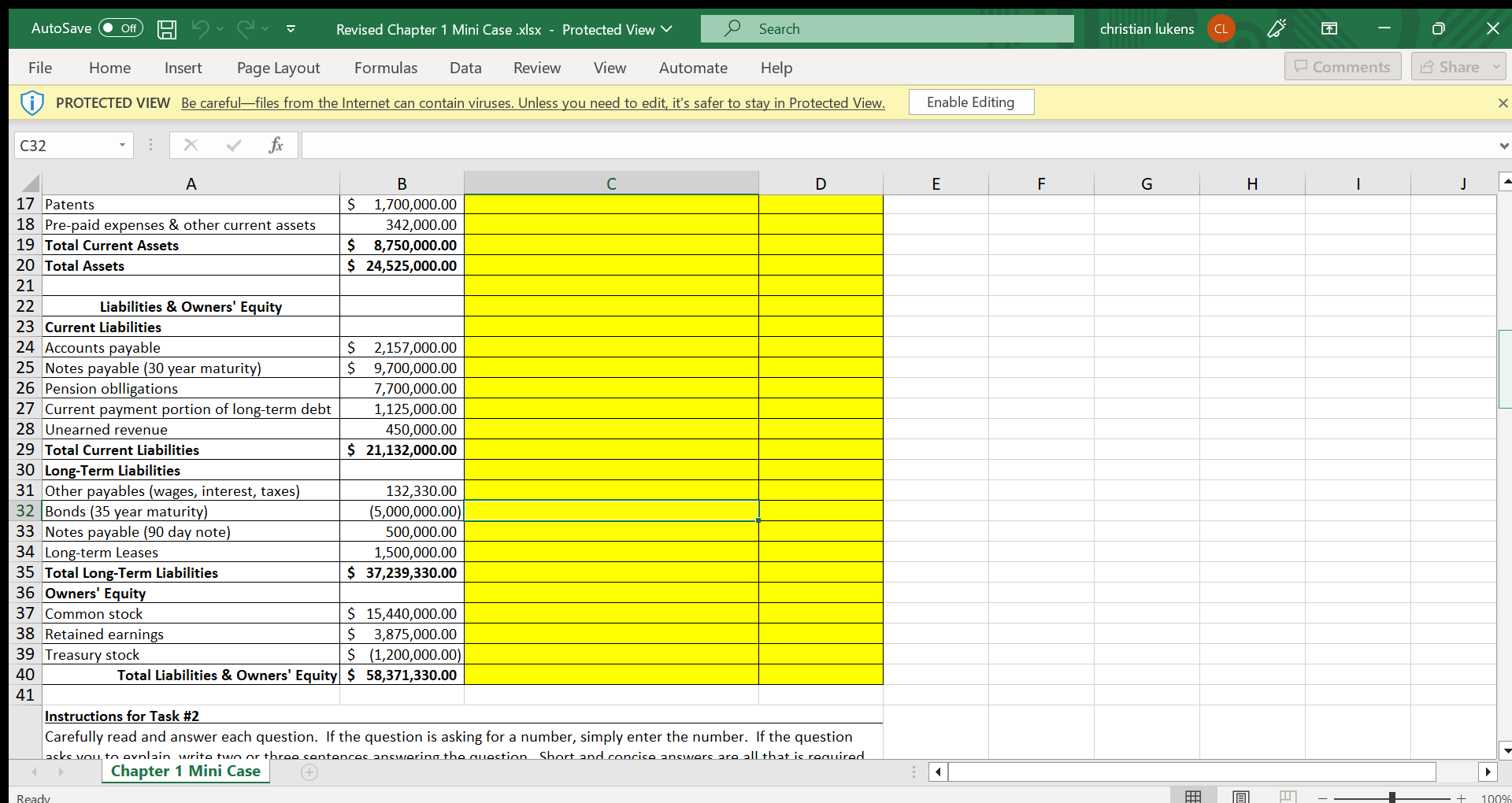1512x803 pixels.
Task: Click the Insert Function fx icon
Action: tap(276, 145)
